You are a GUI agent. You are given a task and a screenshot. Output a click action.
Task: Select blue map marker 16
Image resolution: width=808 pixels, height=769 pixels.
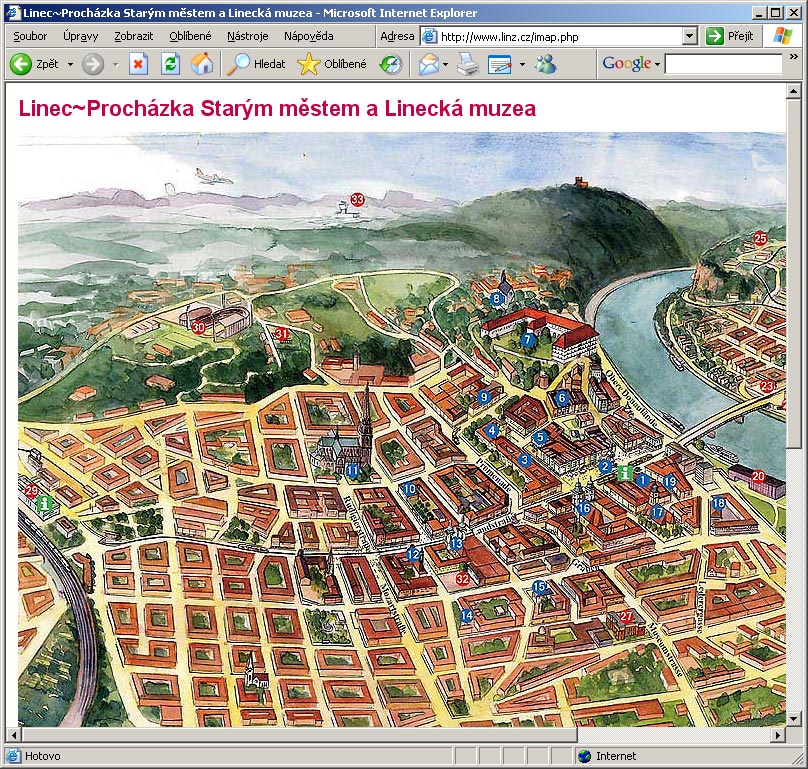(583, 508)
